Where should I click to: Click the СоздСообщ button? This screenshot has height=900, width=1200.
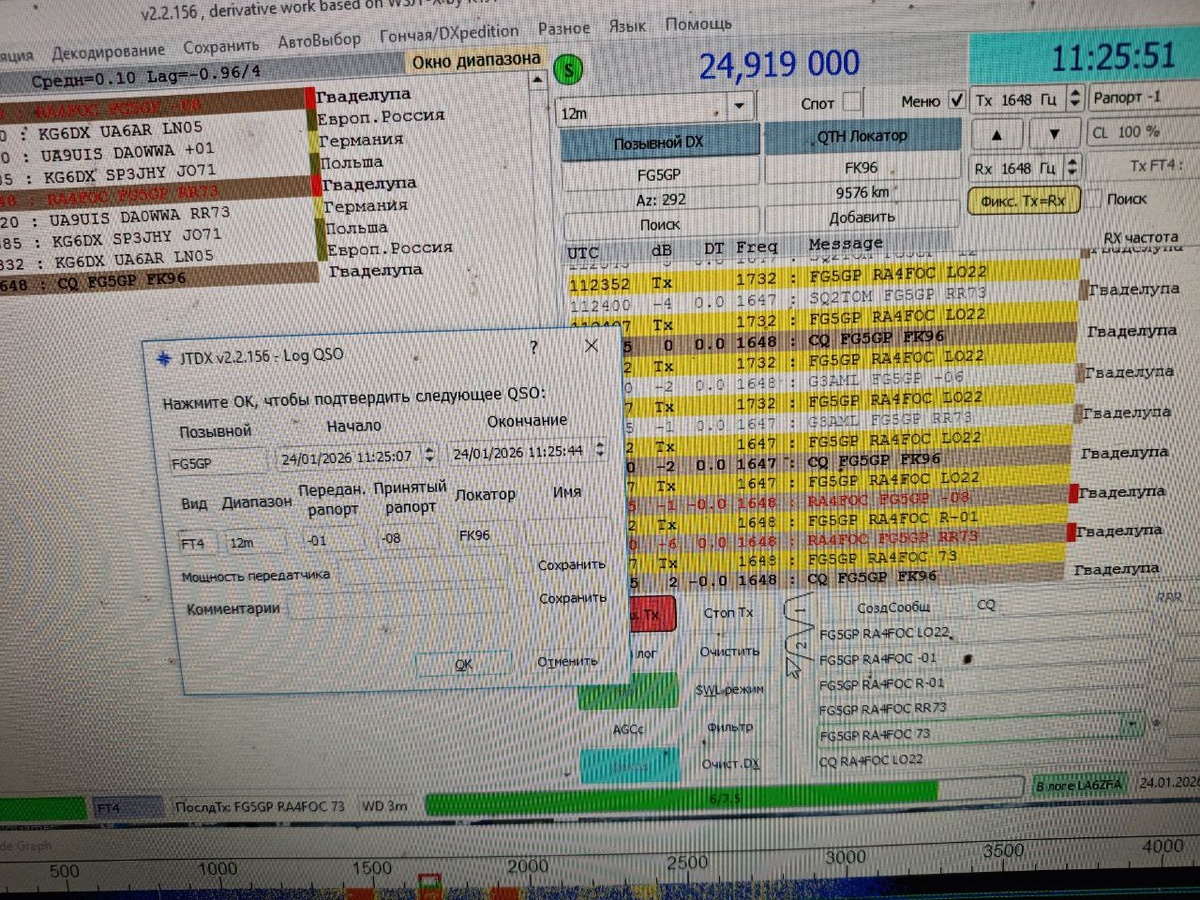tap(893, 607)
